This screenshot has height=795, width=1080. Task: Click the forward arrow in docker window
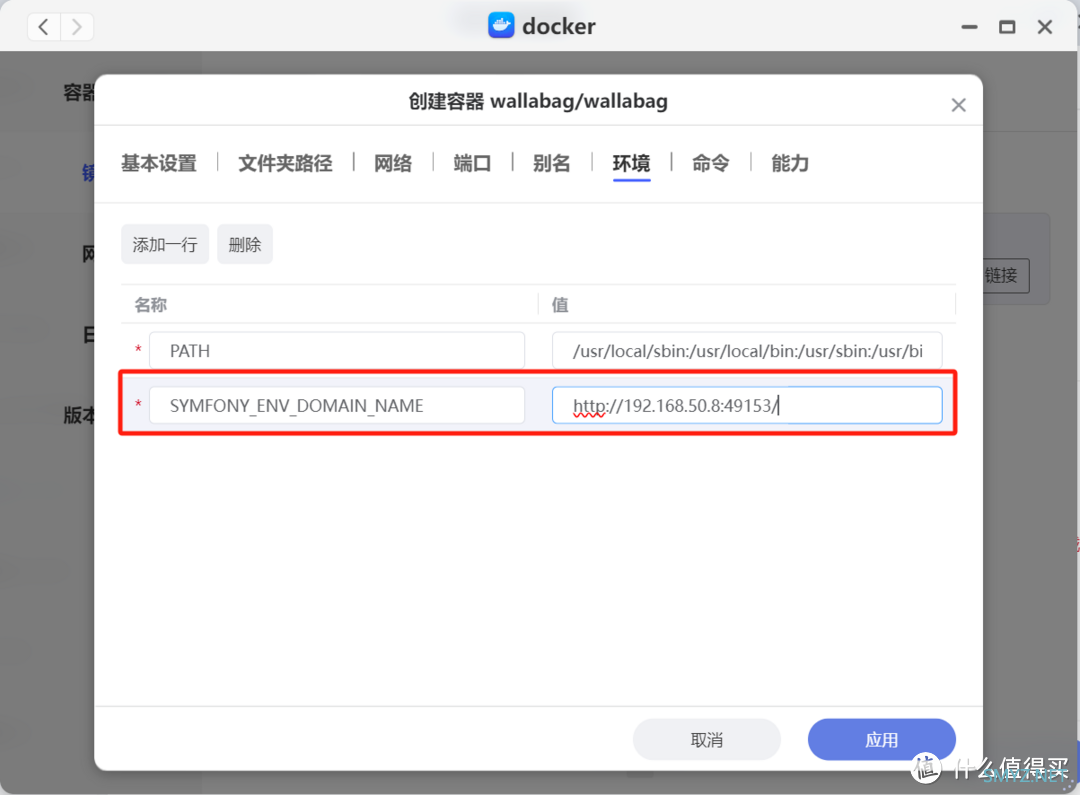(x=76, y=27)
